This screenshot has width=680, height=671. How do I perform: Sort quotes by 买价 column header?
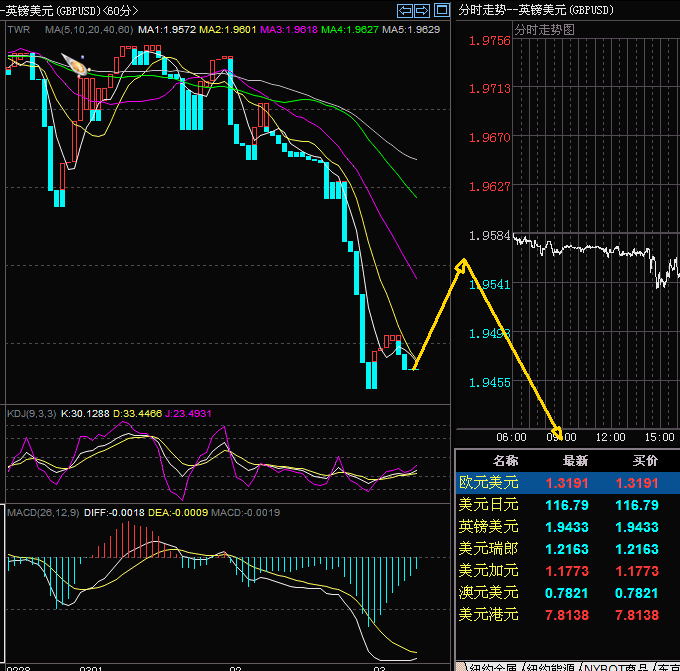pyautogui.click(x=644, y=460)
